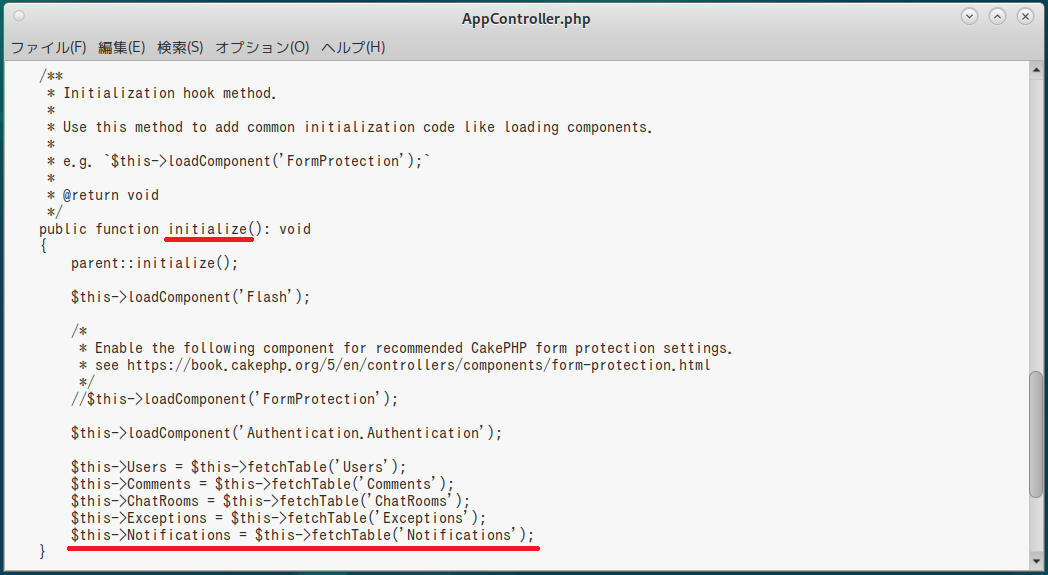Click the vertical scrollbar thumb
Screen dimensions: 1048x575
point(1036,434)
